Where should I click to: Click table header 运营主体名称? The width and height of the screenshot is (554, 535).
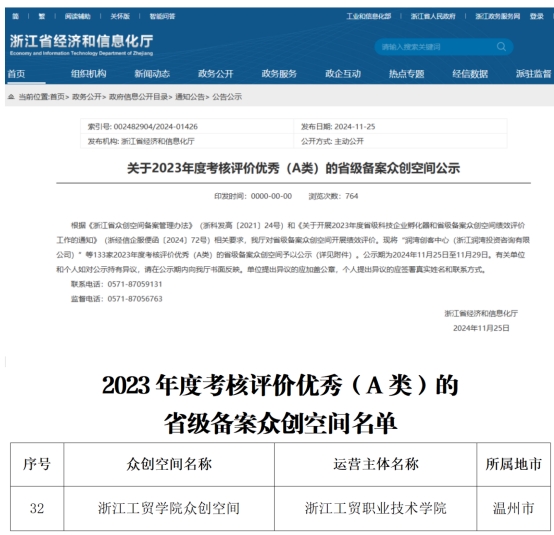tap(376, 464)
